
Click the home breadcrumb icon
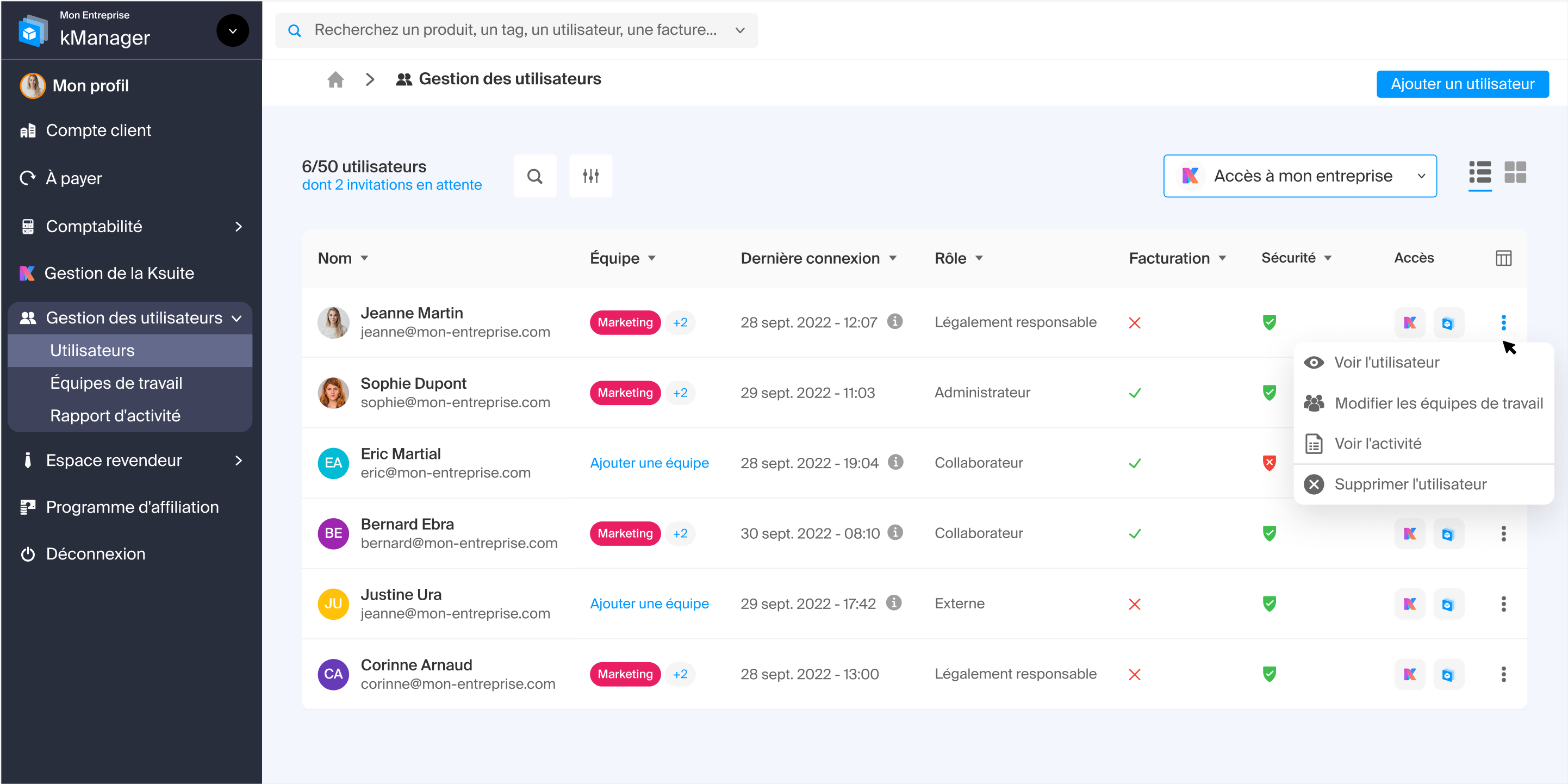pos(335,80)
